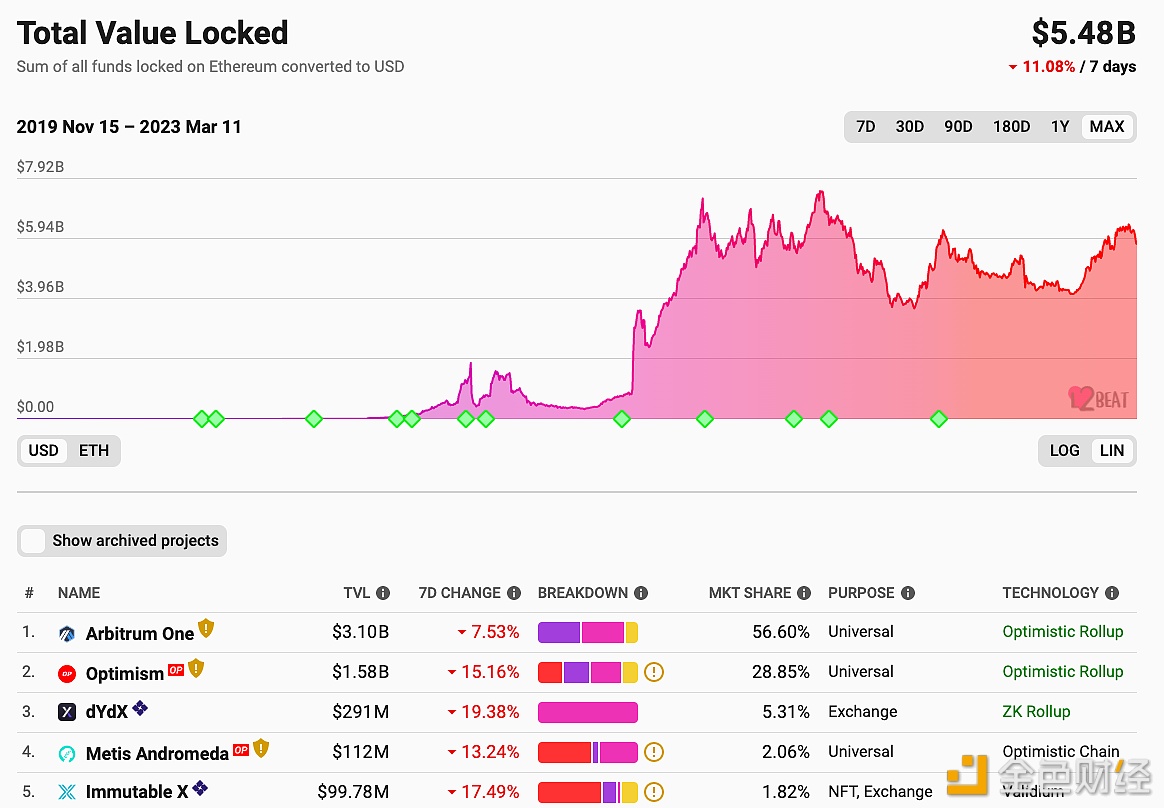Open the Optimistic Rollup link for Arbitrum

(x=1063, y=632)
